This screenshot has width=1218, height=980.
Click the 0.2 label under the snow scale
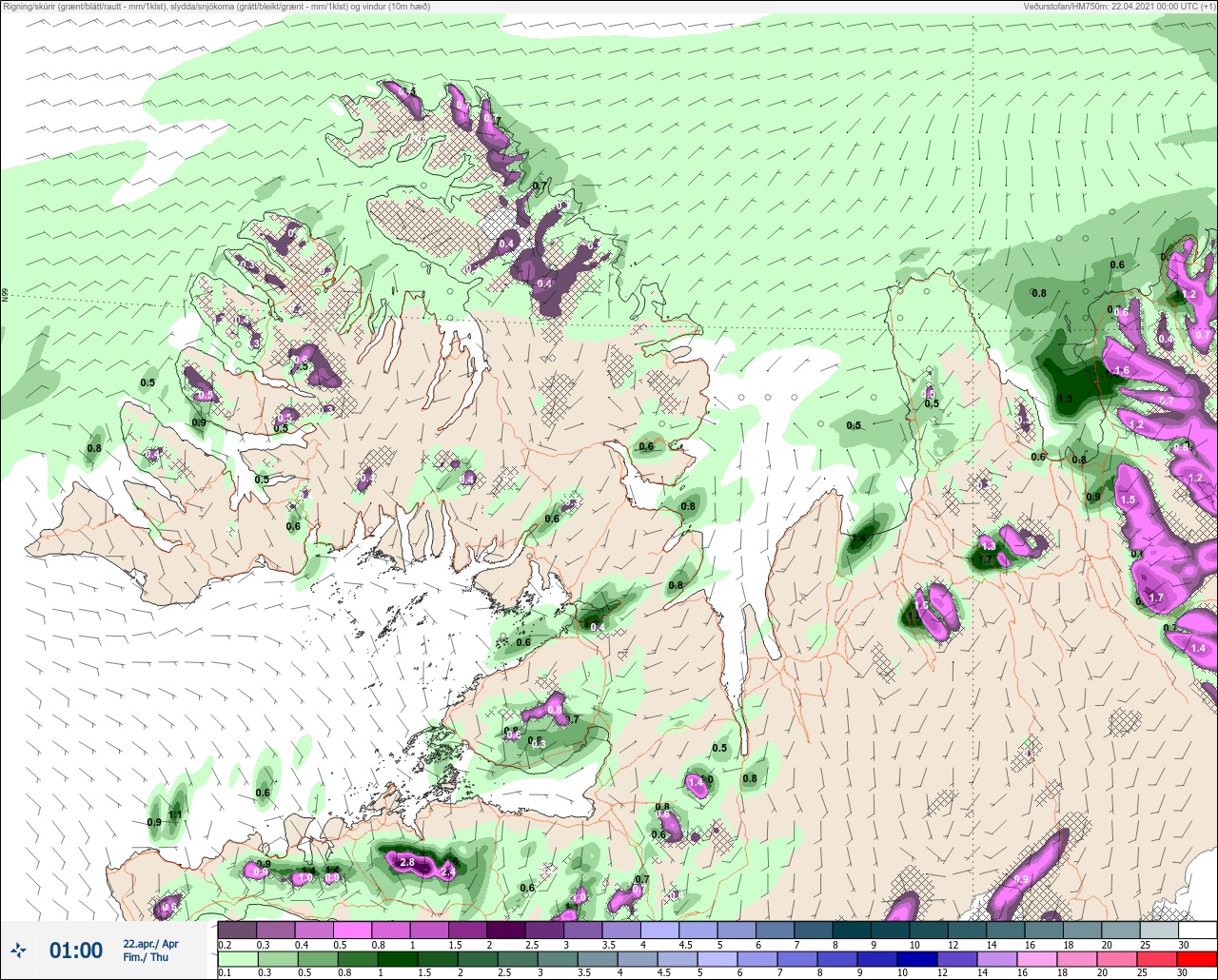point(224,945)
